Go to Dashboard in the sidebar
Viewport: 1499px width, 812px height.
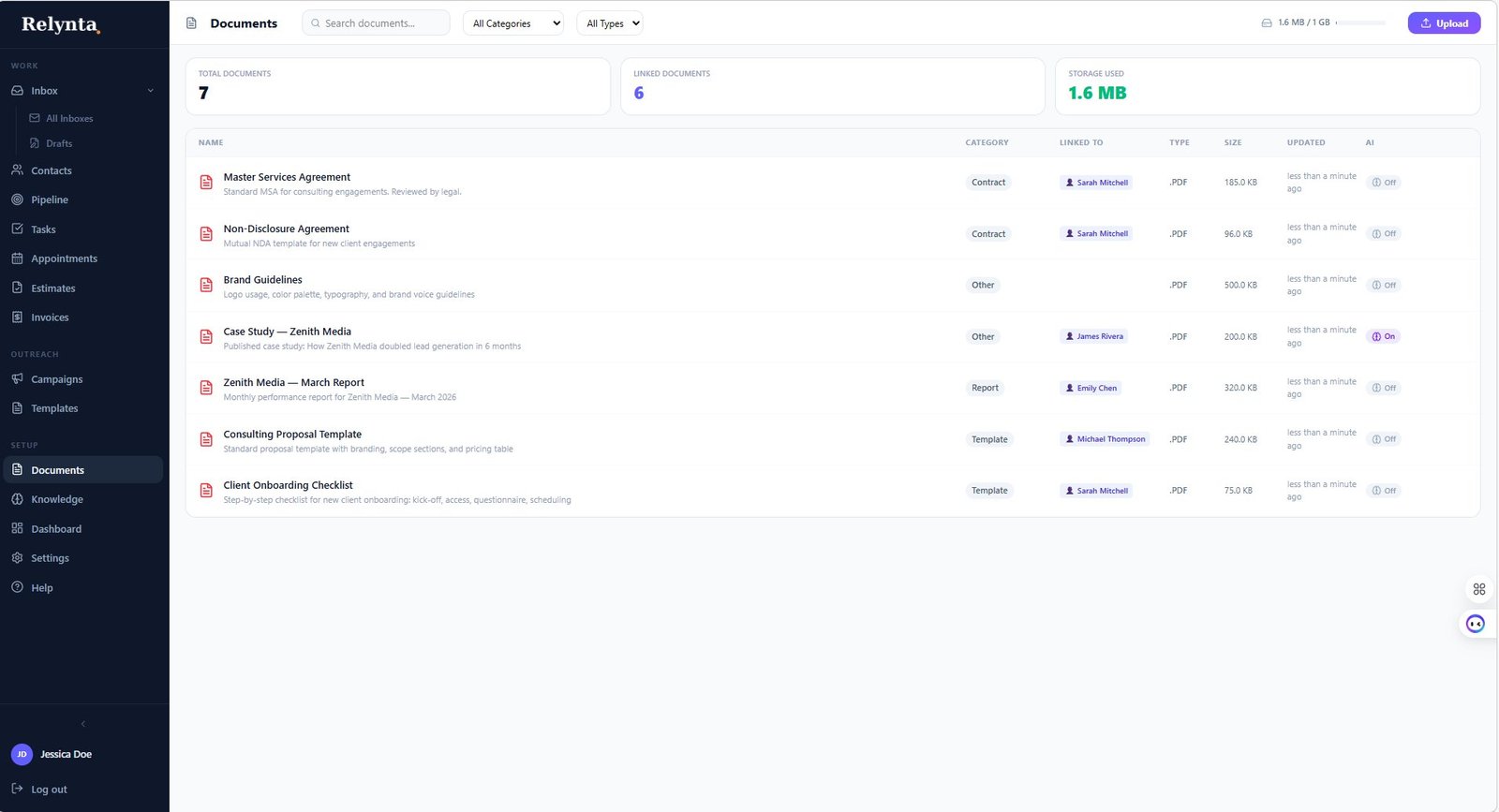tap(56, 529)
